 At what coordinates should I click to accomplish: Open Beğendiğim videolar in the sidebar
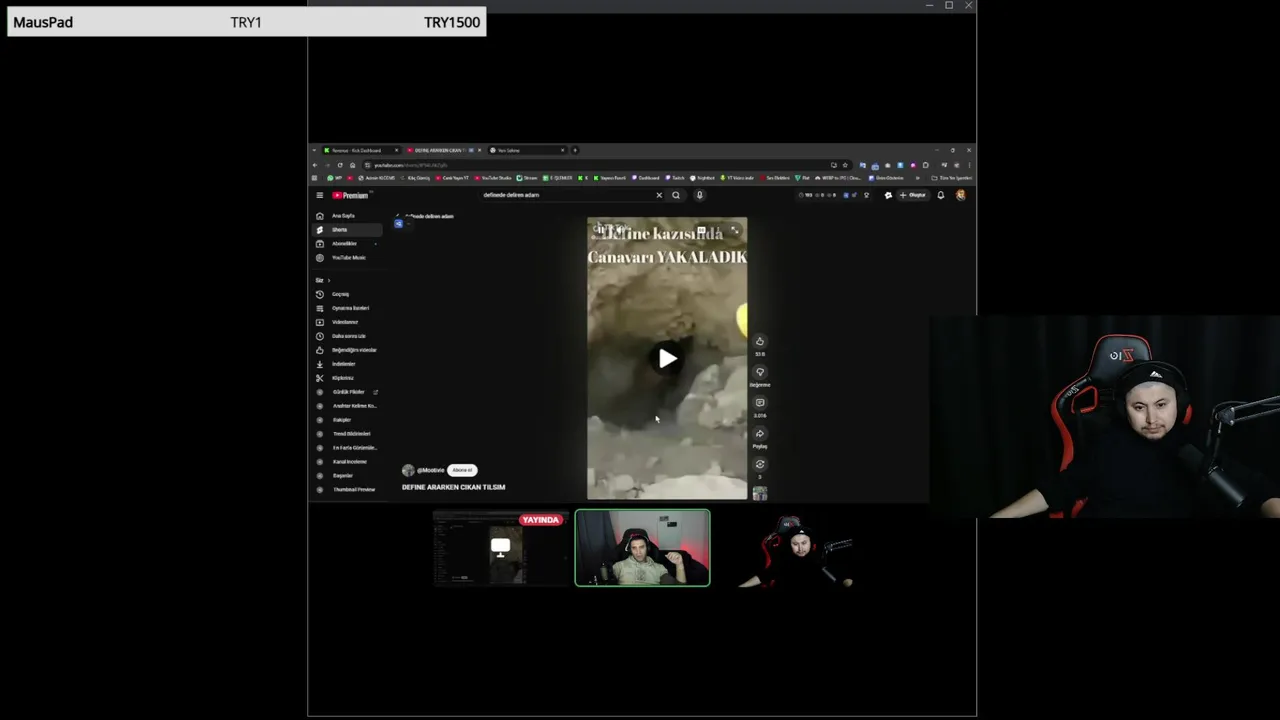click(x=347, y=350)
